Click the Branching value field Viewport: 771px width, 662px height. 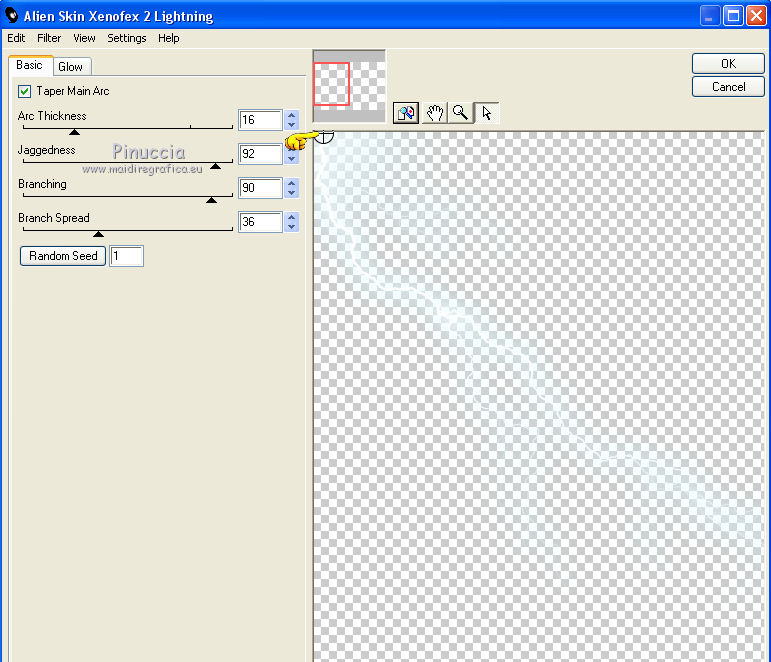tap(260, 188)
